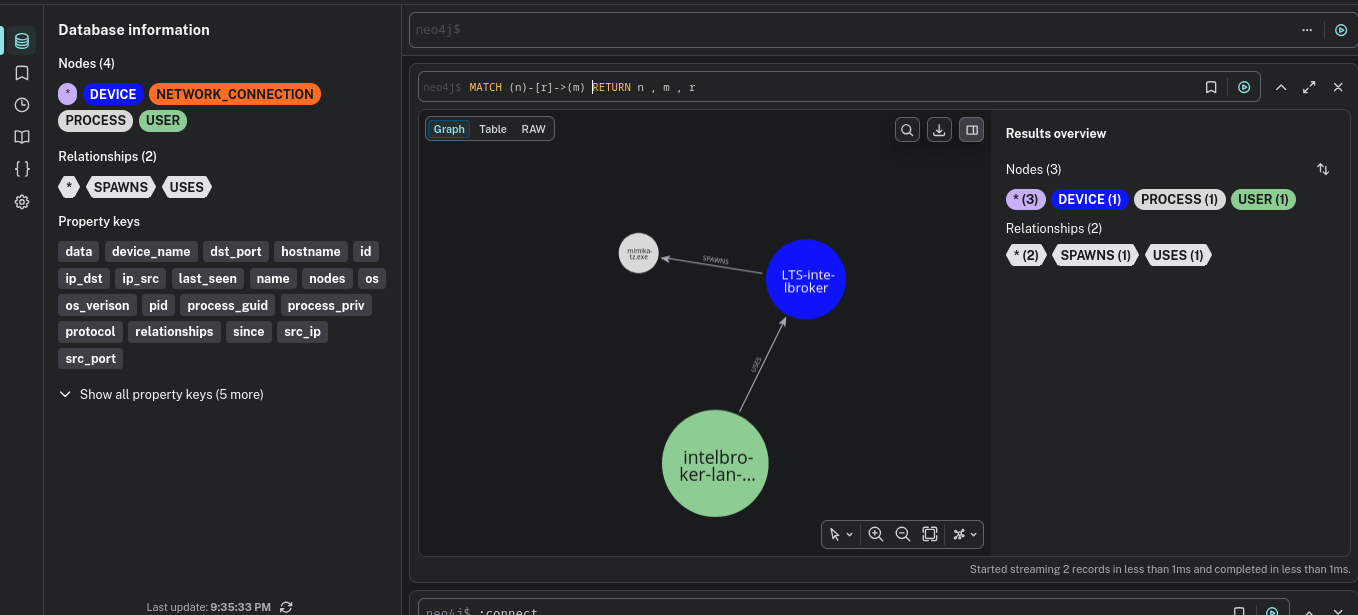Screen dimensions: 1358x615
Task: Switch to the Graph view tab
Action: pos(449,129)
